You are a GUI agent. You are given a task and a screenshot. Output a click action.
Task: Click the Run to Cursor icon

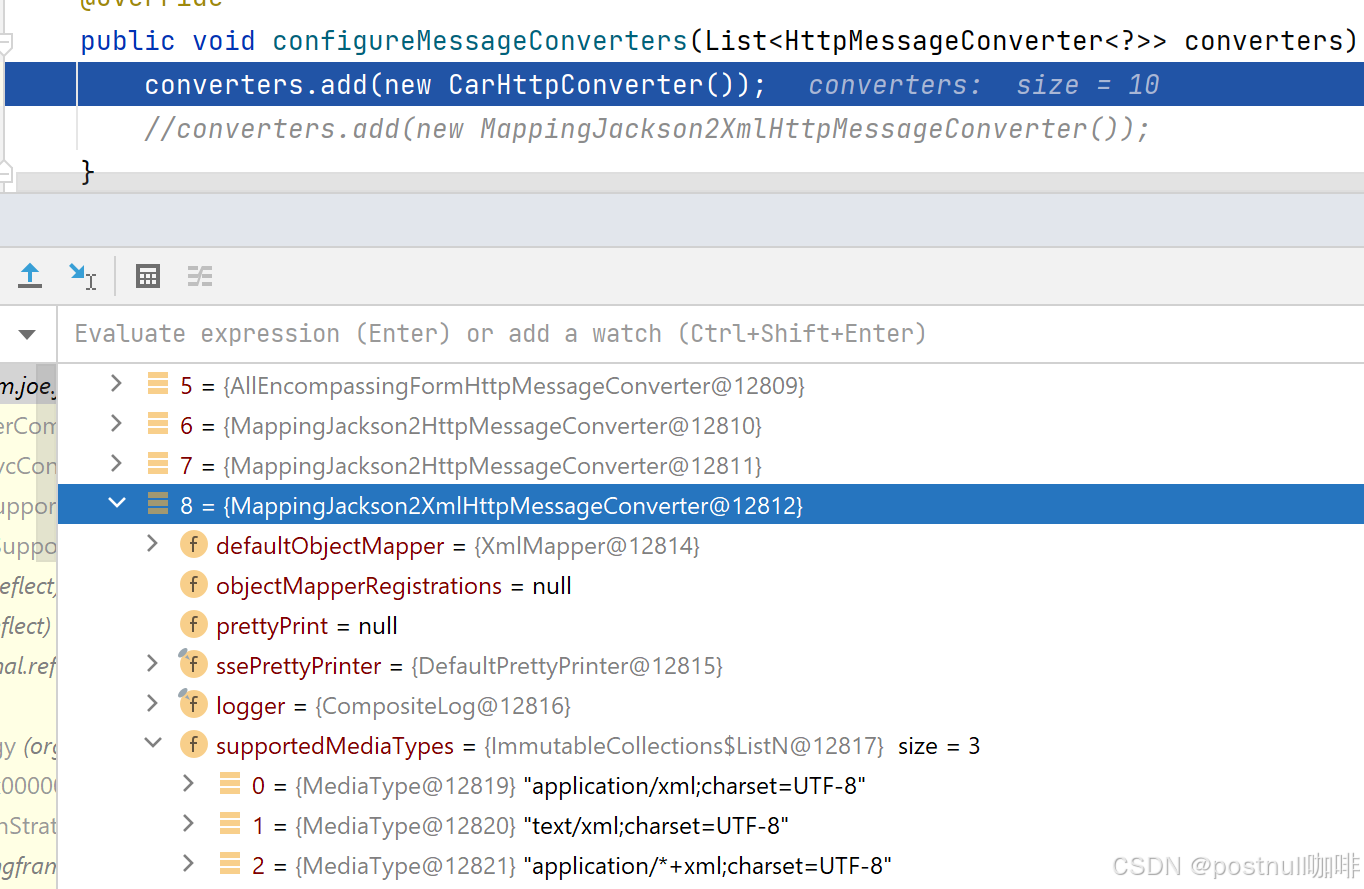point(82,276)
